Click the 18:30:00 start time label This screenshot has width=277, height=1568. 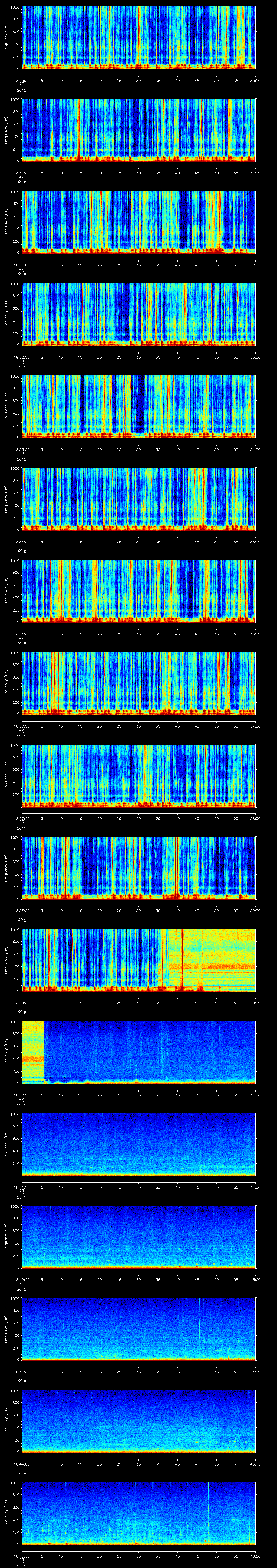[x=21, y=173]
